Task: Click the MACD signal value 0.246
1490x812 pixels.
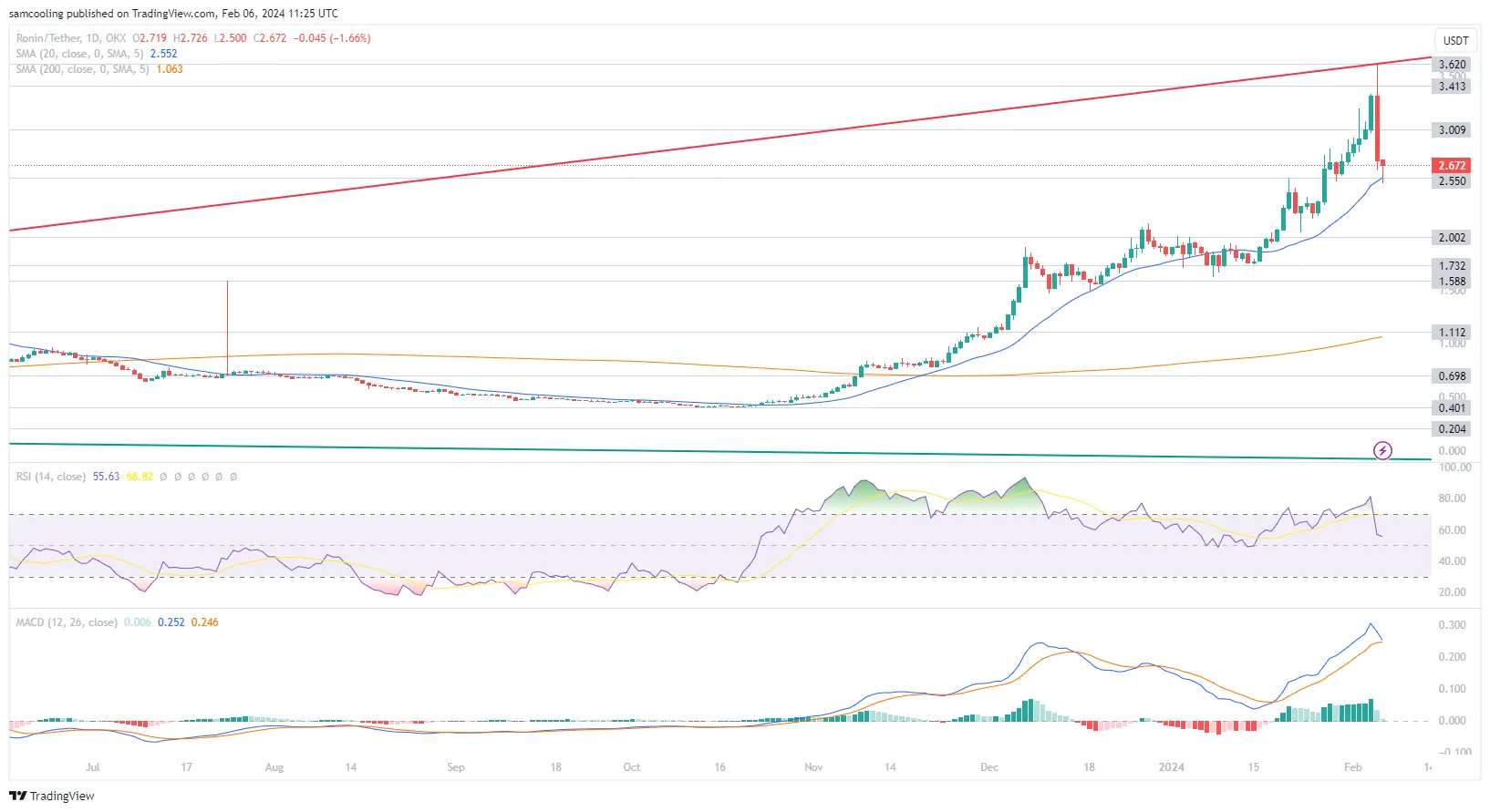Action: point(205,622)
